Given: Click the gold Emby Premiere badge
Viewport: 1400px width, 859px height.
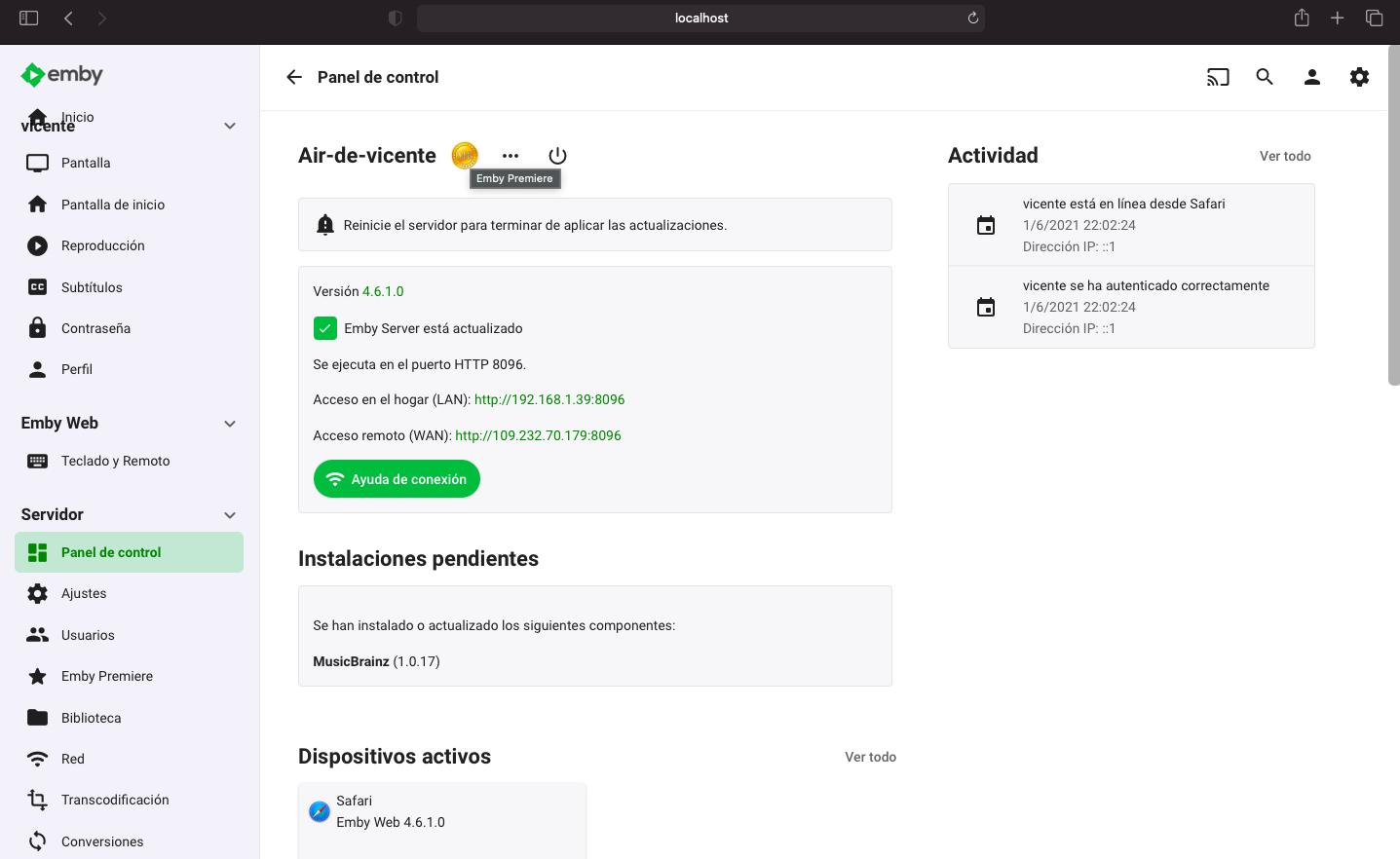Looking at the screenshot, I should pyautogui.click(x=465, y=155).
